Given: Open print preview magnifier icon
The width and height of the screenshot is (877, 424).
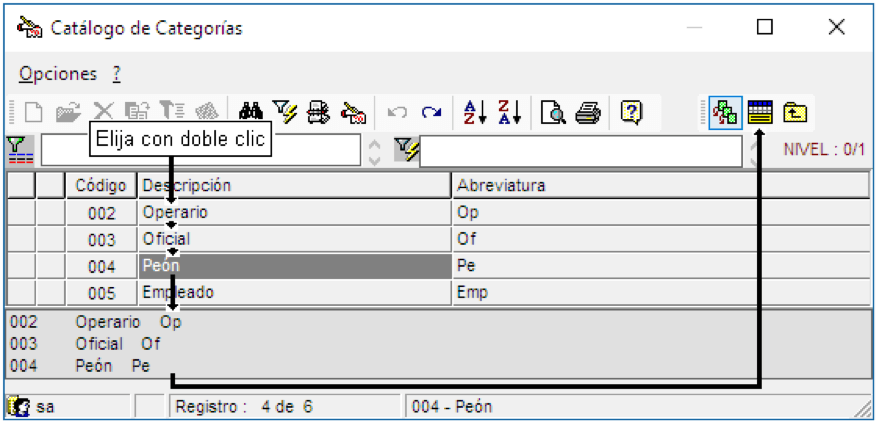Looking at the screenshot, I should tap(553, 112).
